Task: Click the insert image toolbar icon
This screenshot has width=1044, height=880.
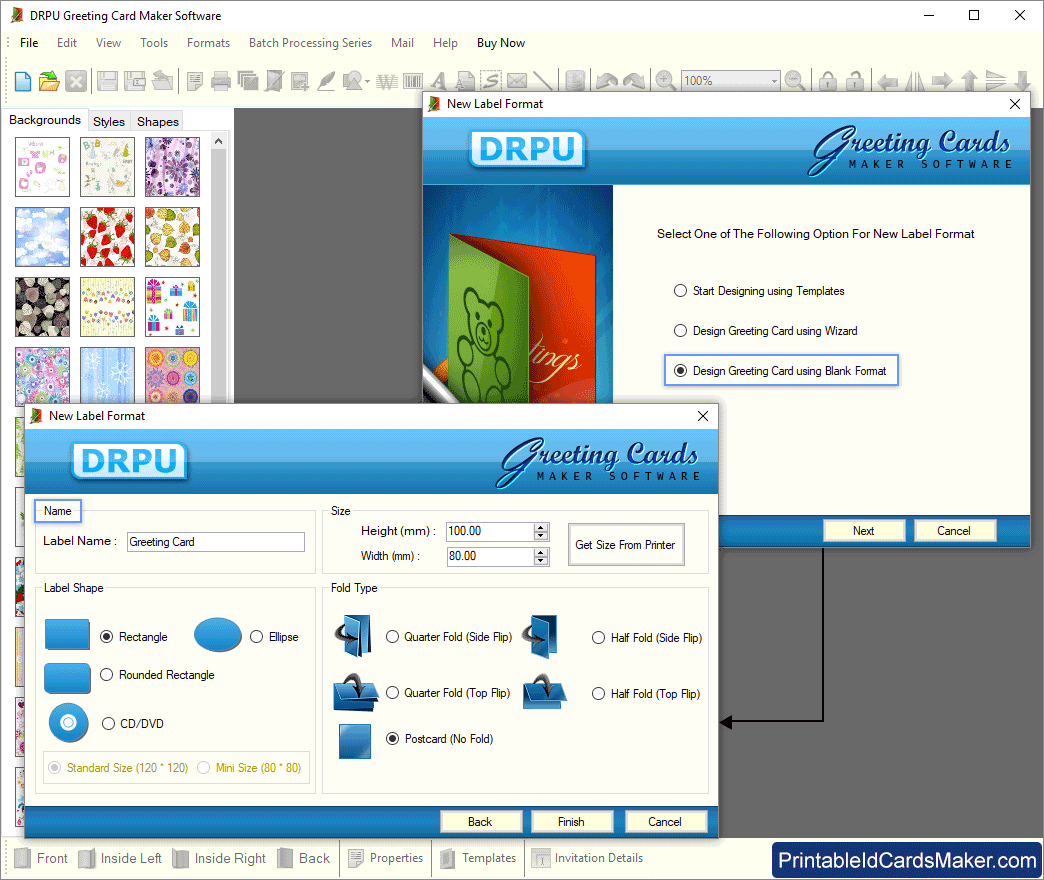Action: (x=300, y=81)
